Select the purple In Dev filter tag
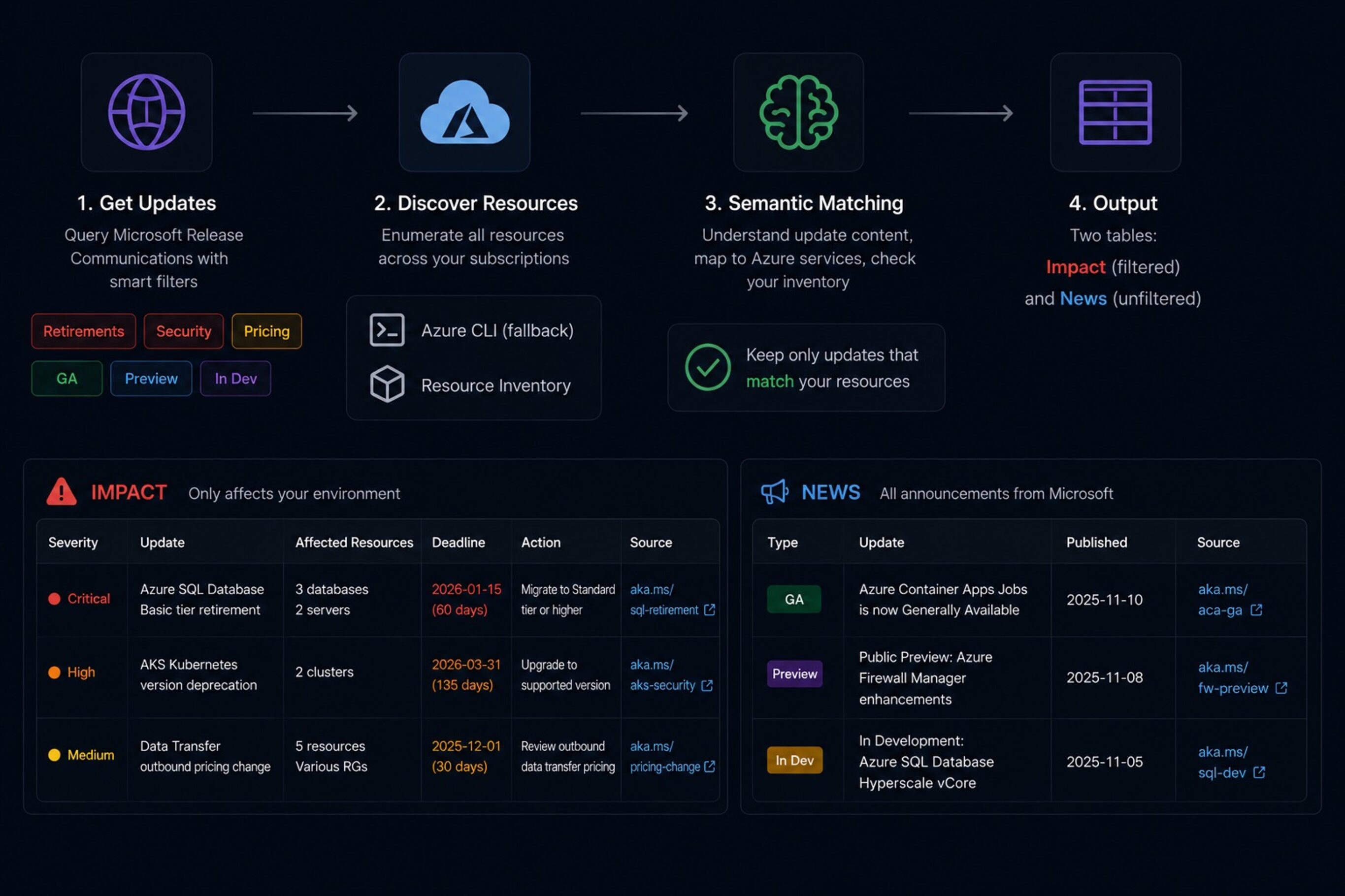 coord(235,378)
